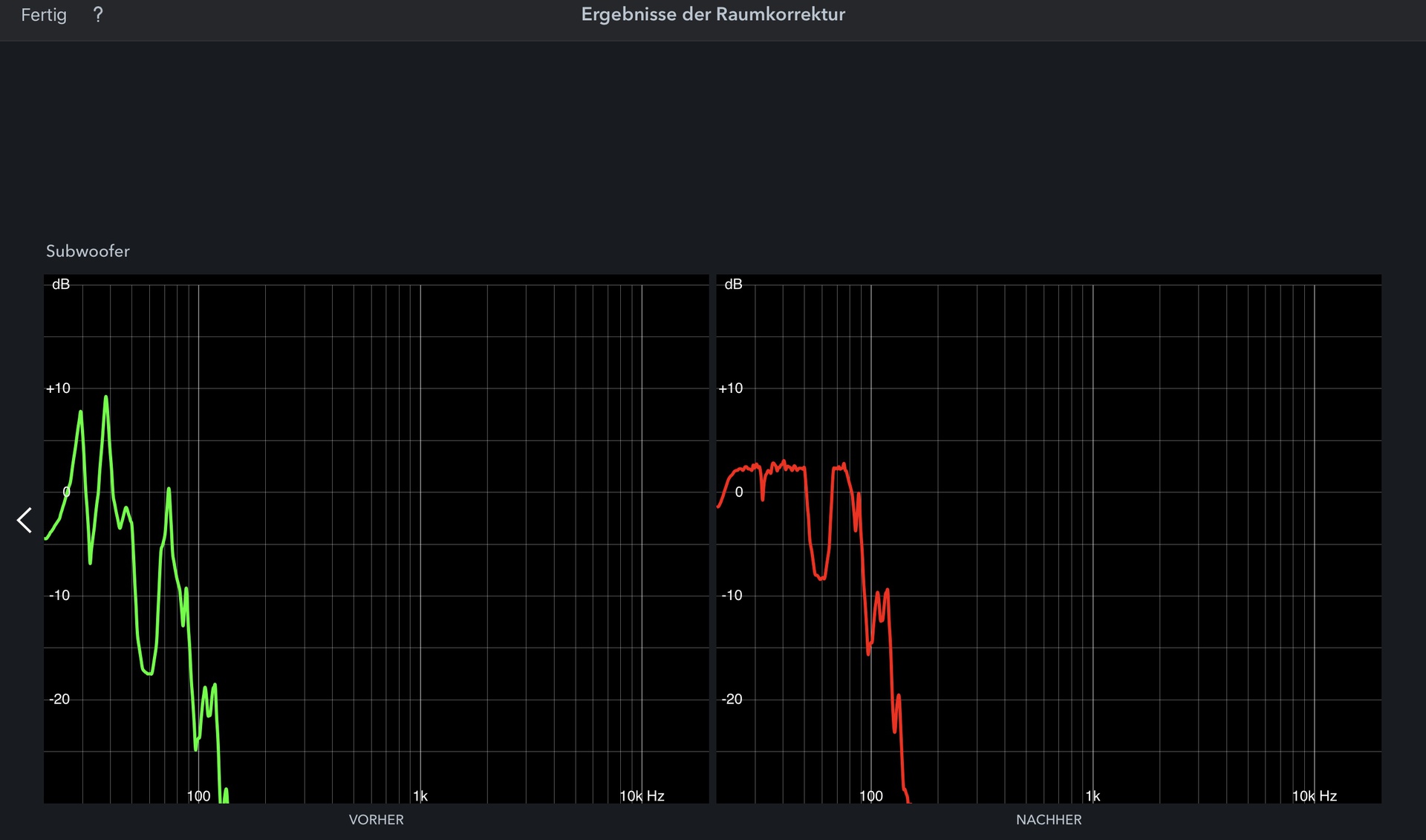The height and width of the screenshot is (840, 1426).
Task: Click the red curve's deep dip
Action: [x=821, y=577]
